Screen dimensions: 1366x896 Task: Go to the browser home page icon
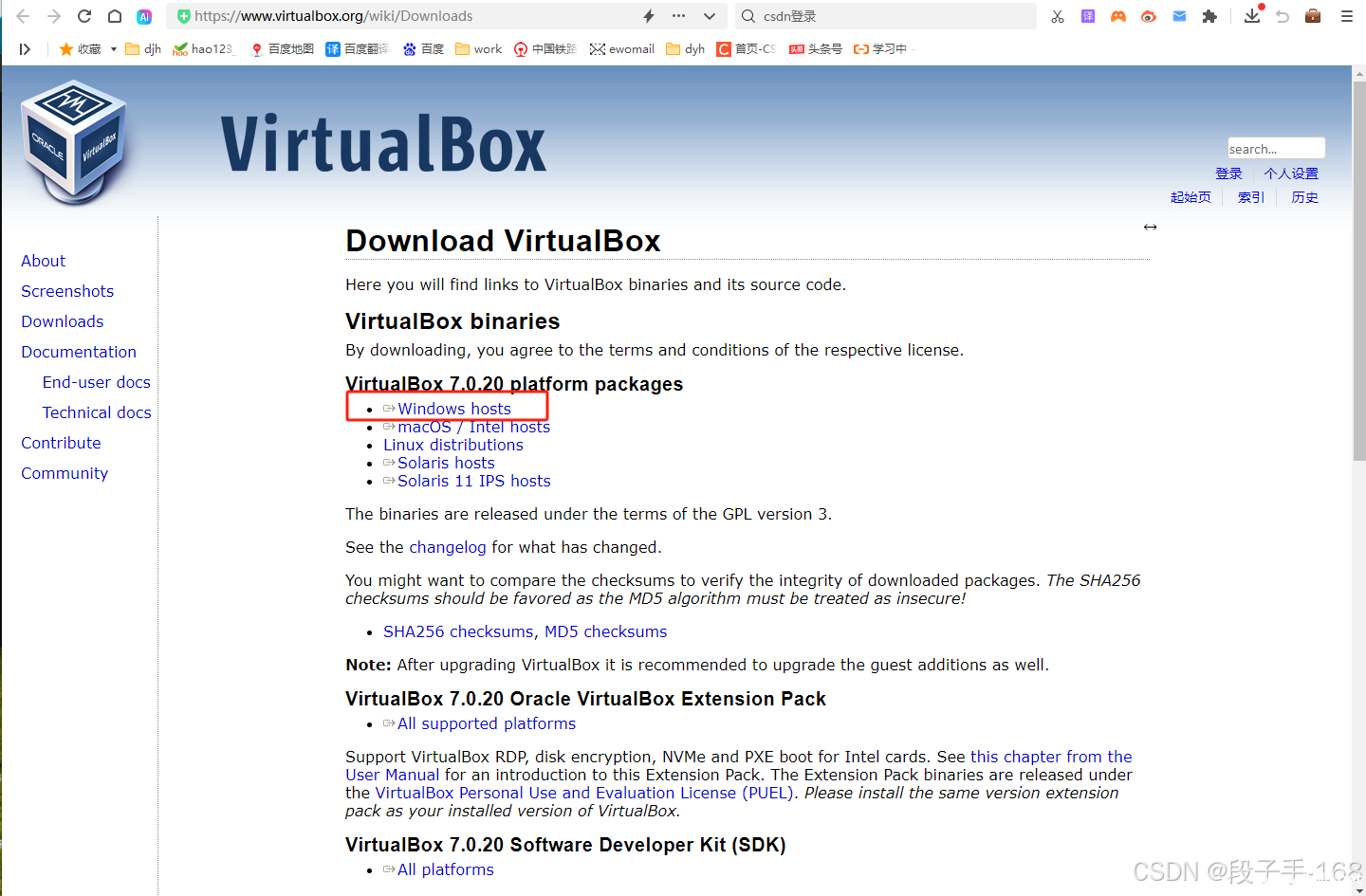point(115,16)
